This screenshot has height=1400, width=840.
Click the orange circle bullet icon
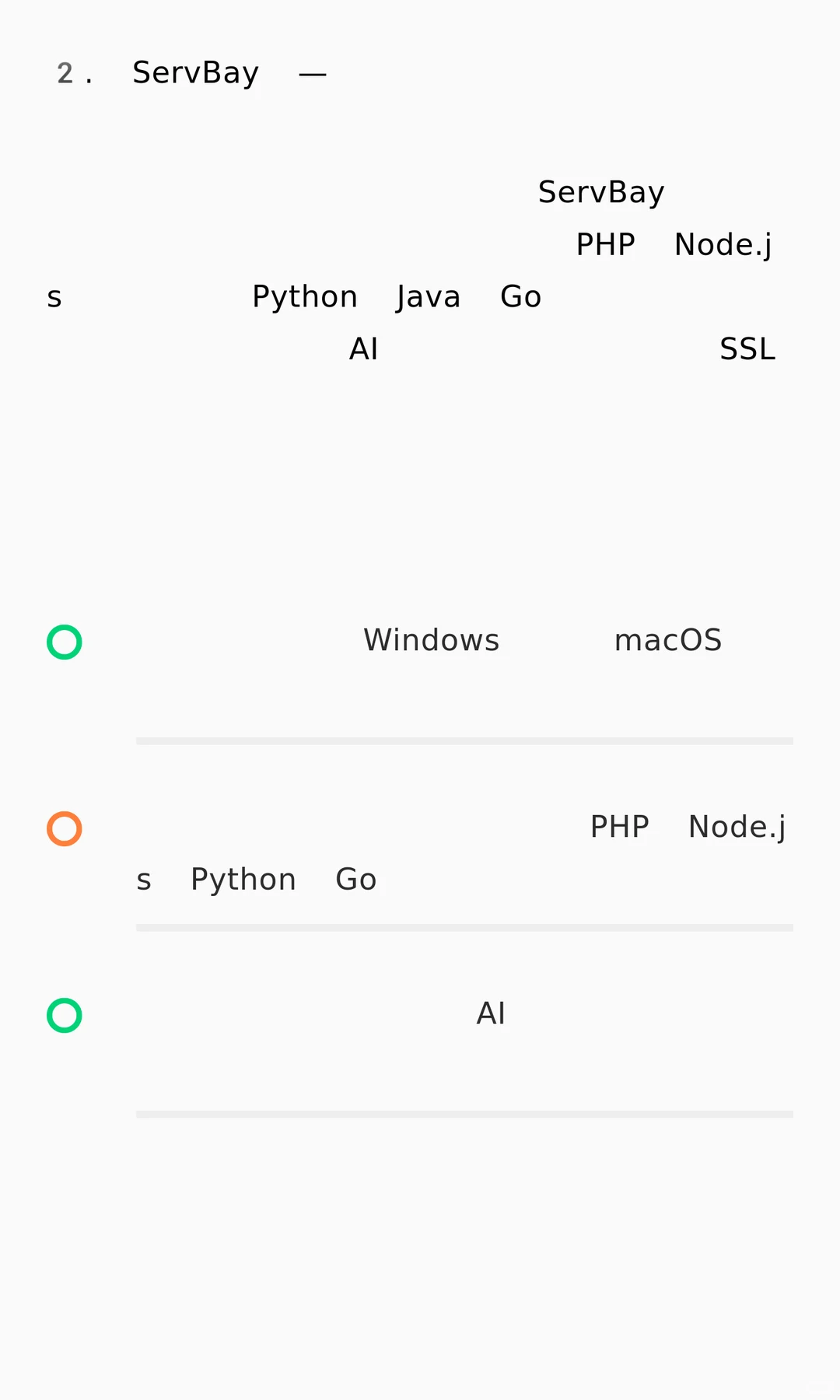tap(65, 829)
